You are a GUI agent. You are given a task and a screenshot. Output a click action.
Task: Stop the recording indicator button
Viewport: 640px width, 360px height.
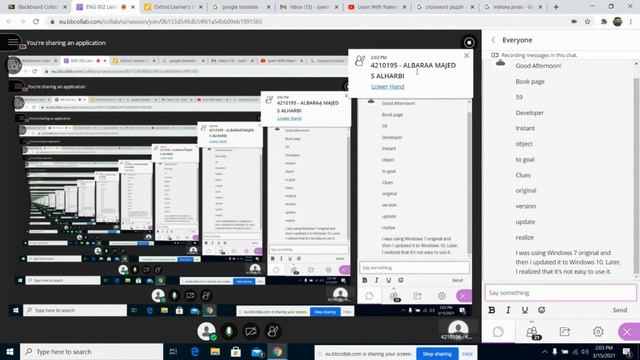click(469, 42)
